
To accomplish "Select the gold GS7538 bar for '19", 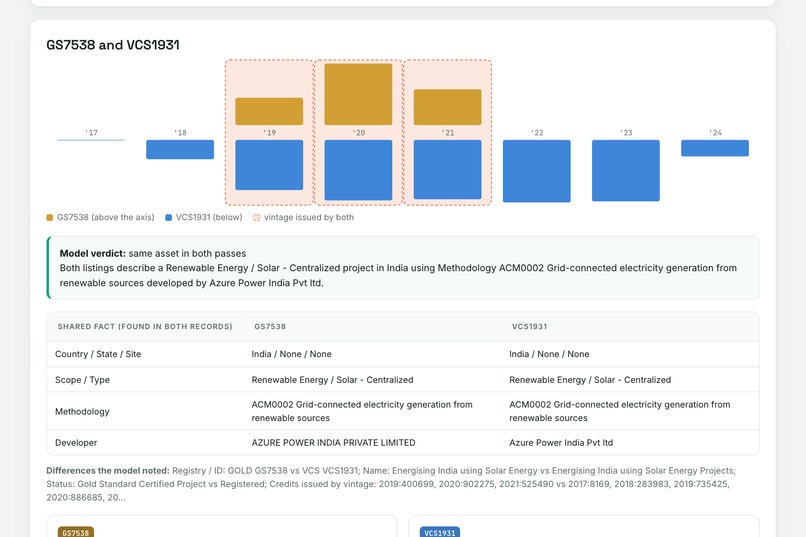I will coord(269,112).
